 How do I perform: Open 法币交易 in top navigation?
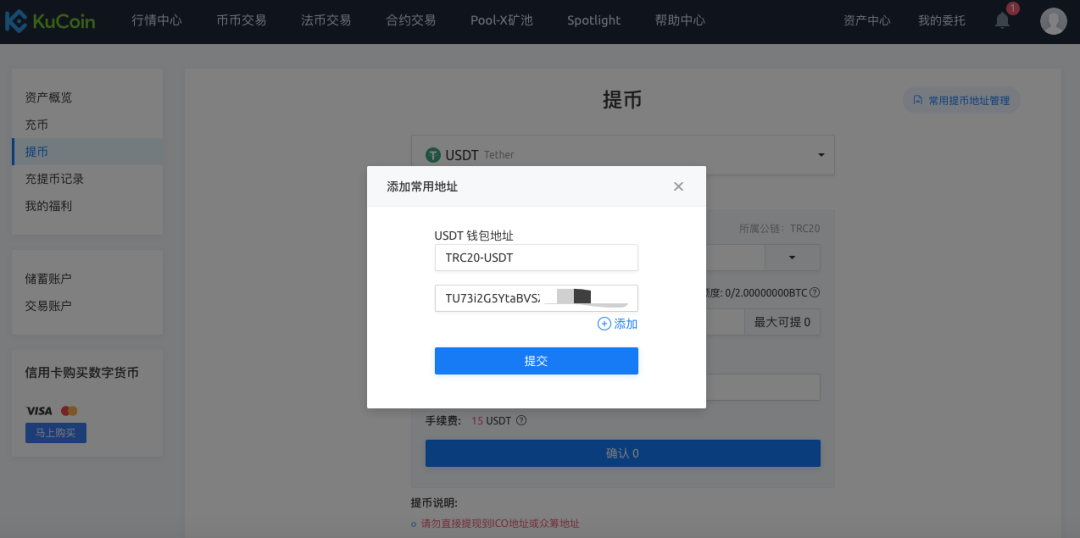(326, 21)
